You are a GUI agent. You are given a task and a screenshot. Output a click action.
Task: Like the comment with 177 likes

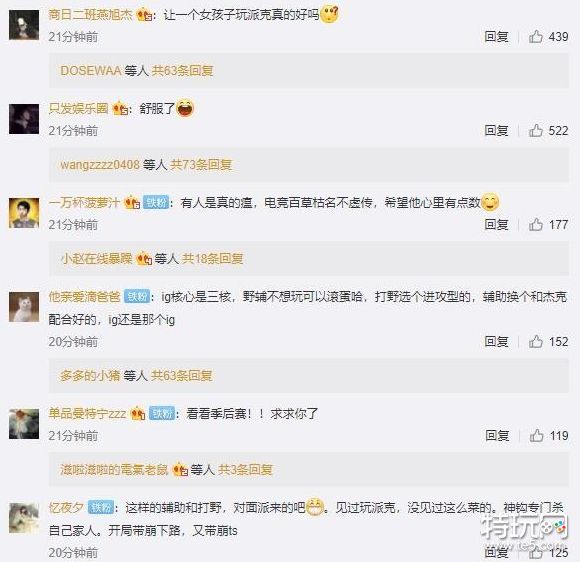pos(536,225)
